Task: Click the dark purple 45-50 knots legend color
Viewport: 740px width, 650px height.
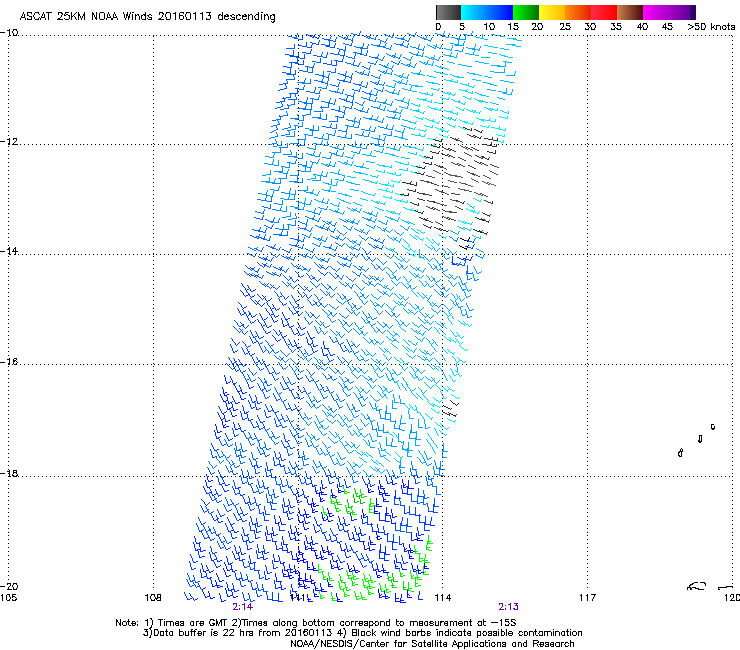Action: (x=682, y=12)
